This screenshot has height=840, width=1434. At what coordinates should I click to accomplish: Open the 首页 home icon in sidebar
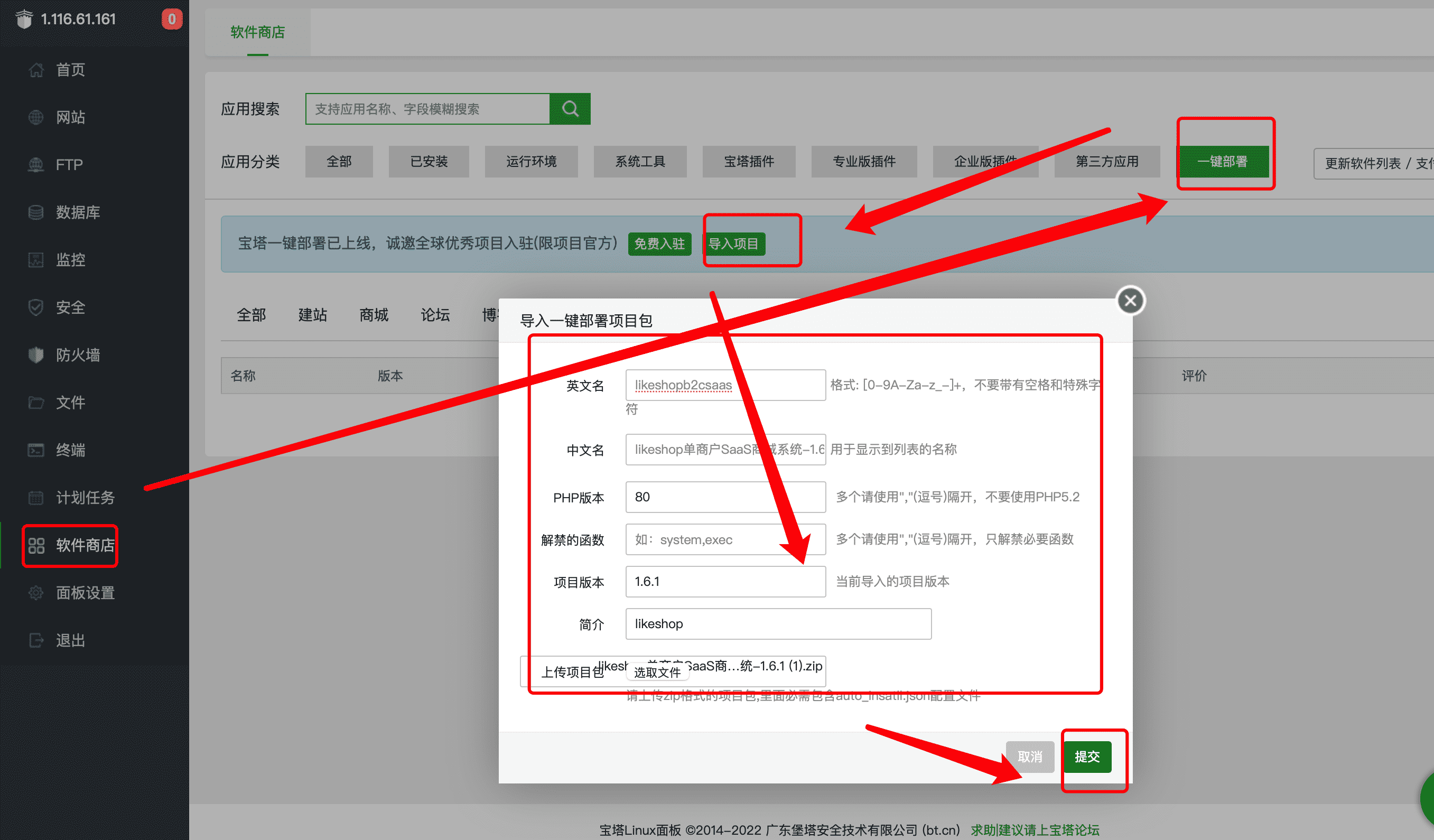click(36, 69)
